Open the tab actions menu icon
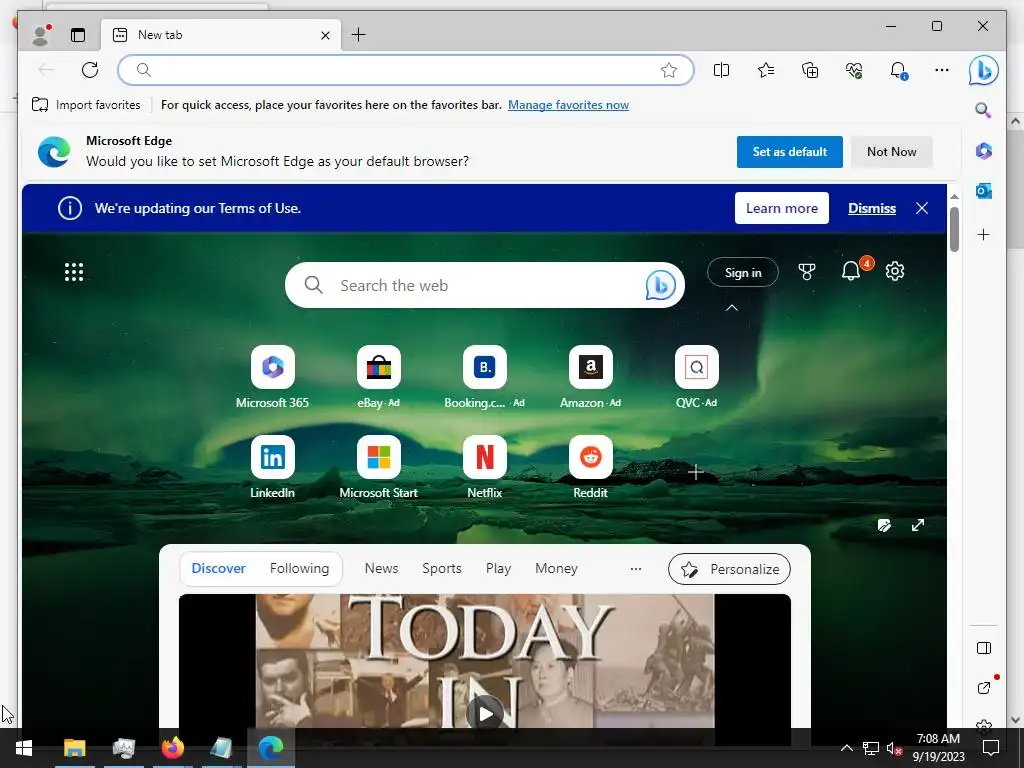 [78, 35]
